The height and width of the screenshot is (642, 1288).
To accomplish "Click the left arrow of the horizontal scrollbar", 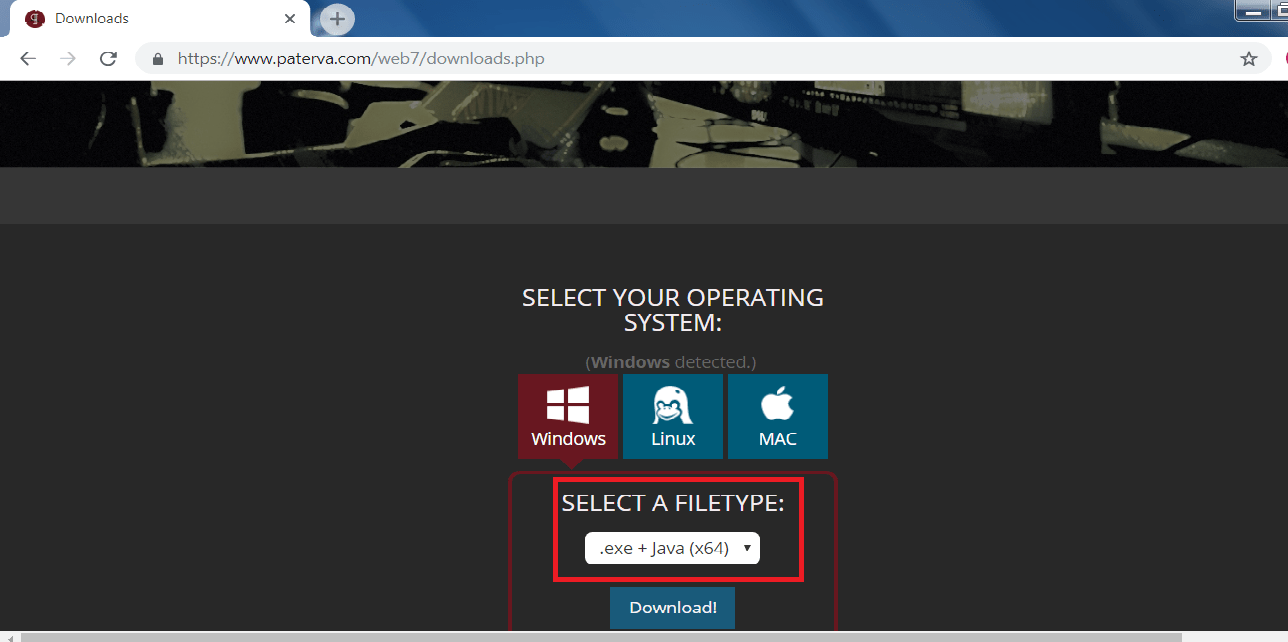I will coord(9,637).
